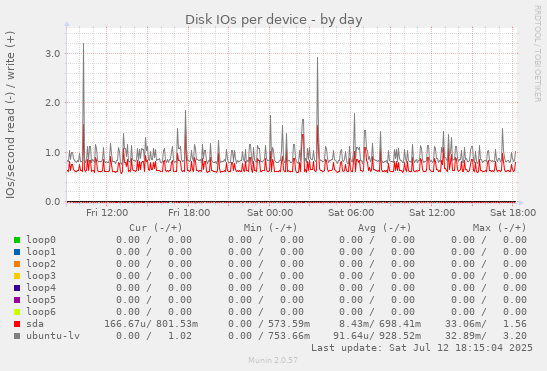Click sda max read value 33.06m
Viewport: 547px width, 371px height.
465,324
